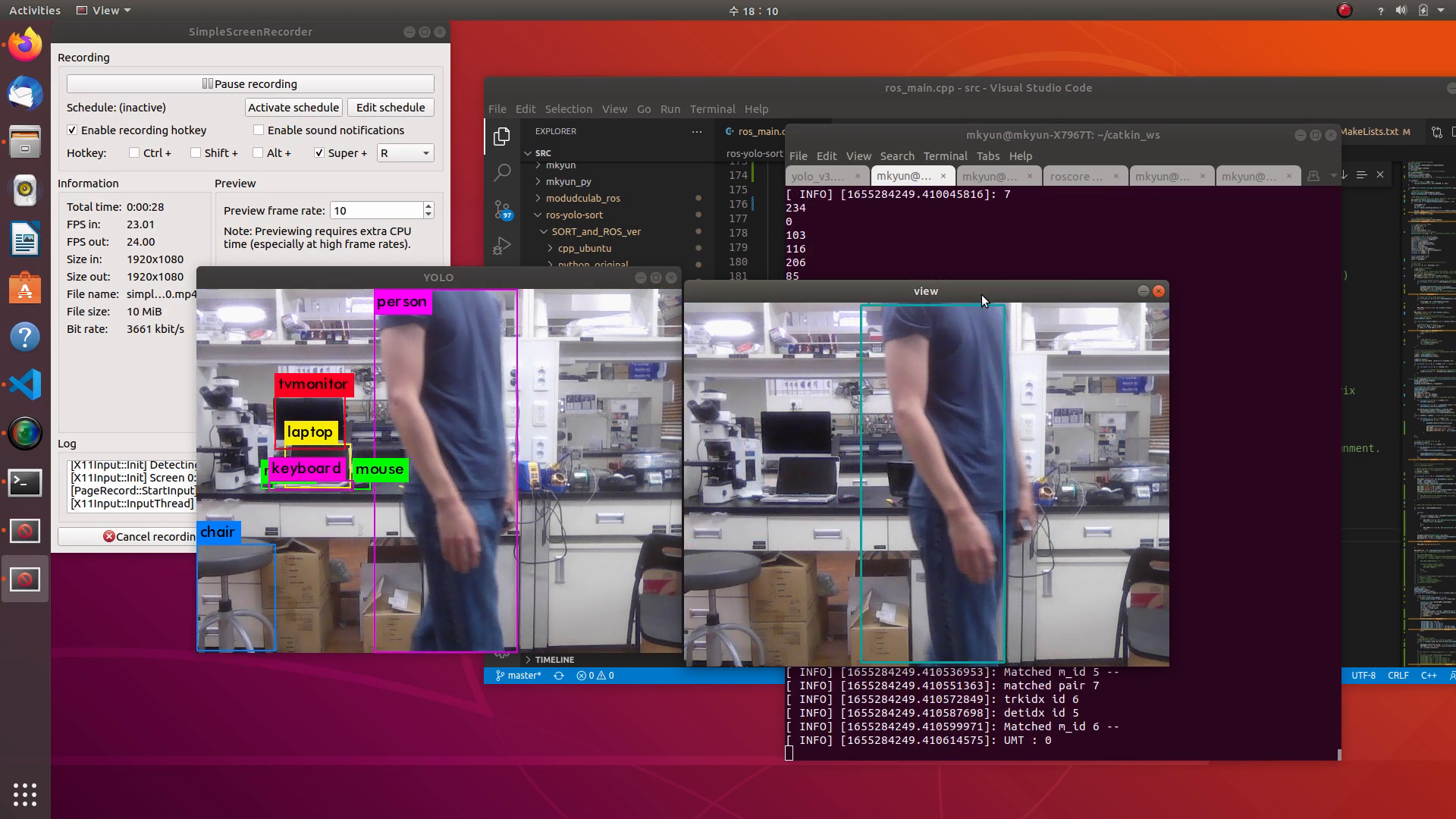Click the sync changes status bar icon
1456x819 pixels.
coord(559,676)
